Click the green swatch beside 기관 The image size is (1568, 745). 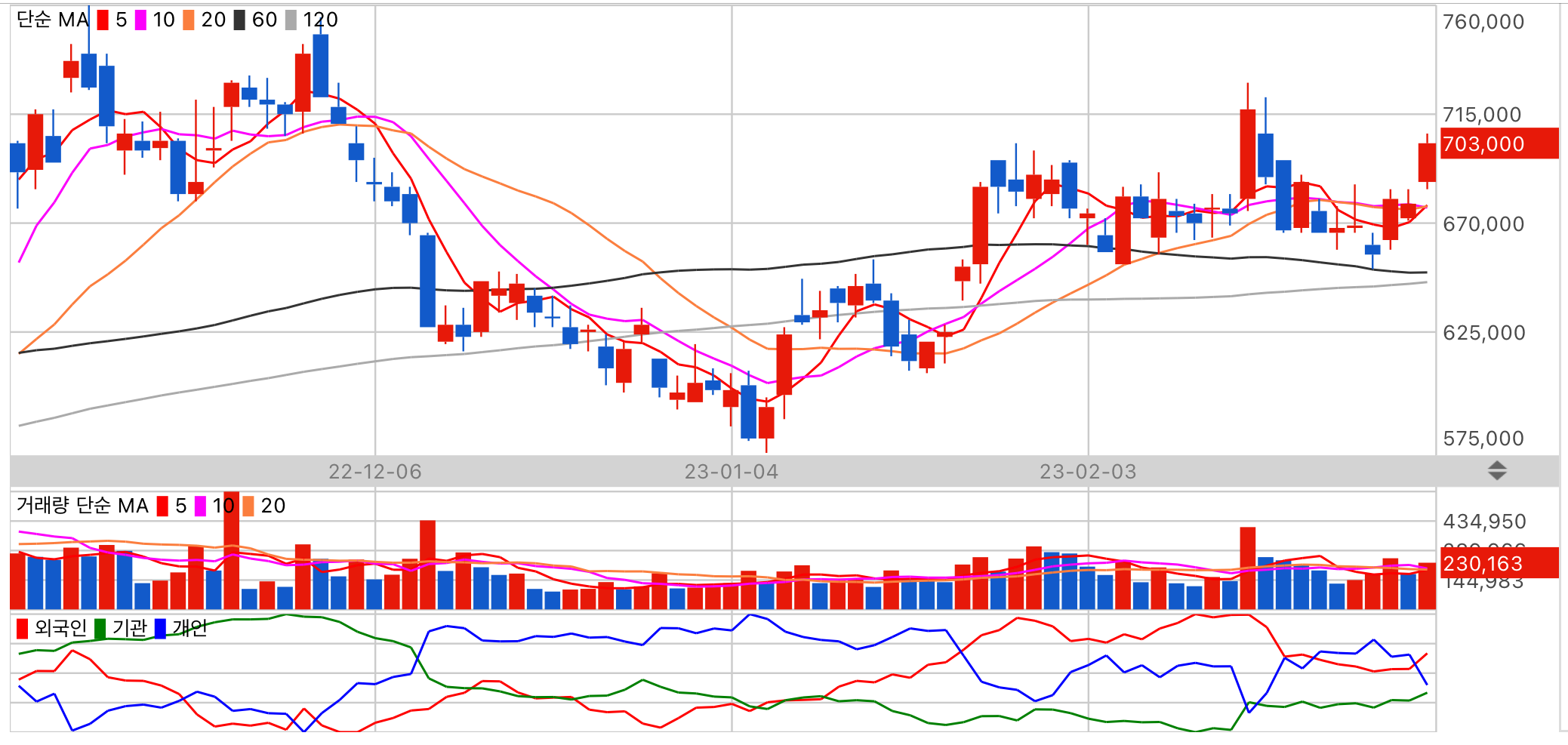tap(100, 628)
